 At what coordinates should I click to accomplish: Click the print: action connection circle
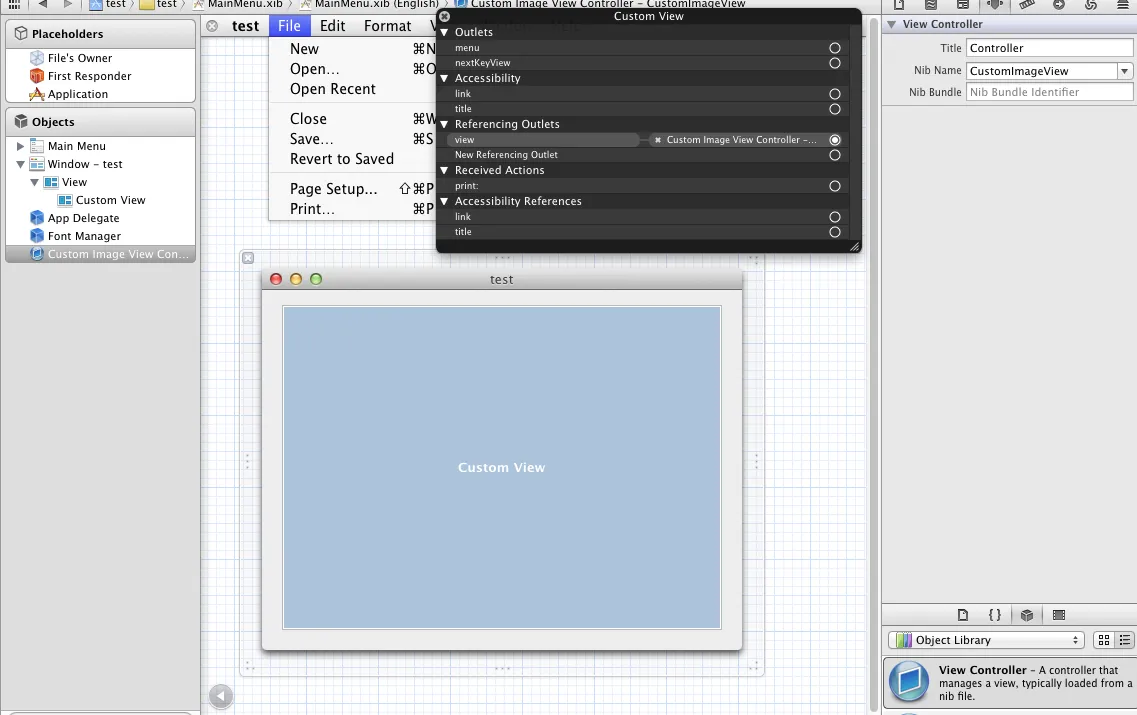coord(835,186)
